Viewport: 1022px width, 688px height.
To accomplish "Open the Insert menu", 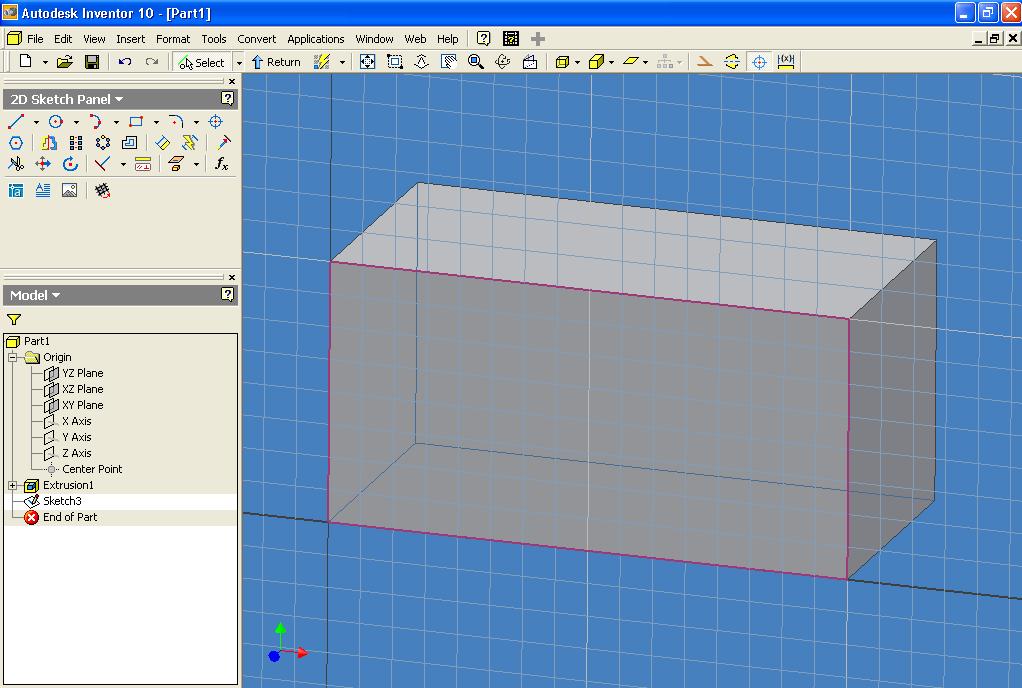I will pyautogui.click(x=130, y=39).
